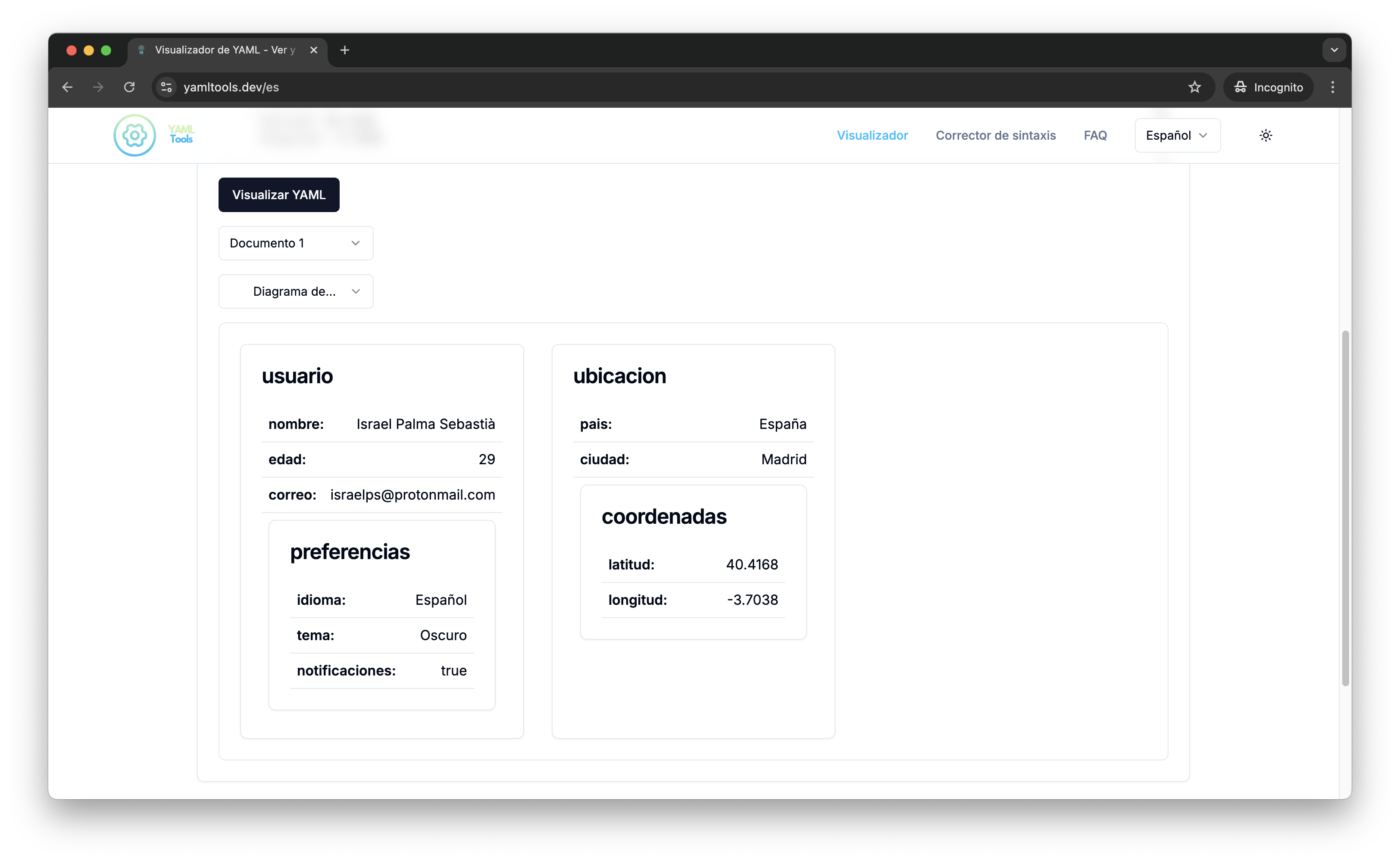The width and height of the screenshot is (1400, 863).
Task: Open the Español language dropdown
Action: click(x=1177, y=135)
